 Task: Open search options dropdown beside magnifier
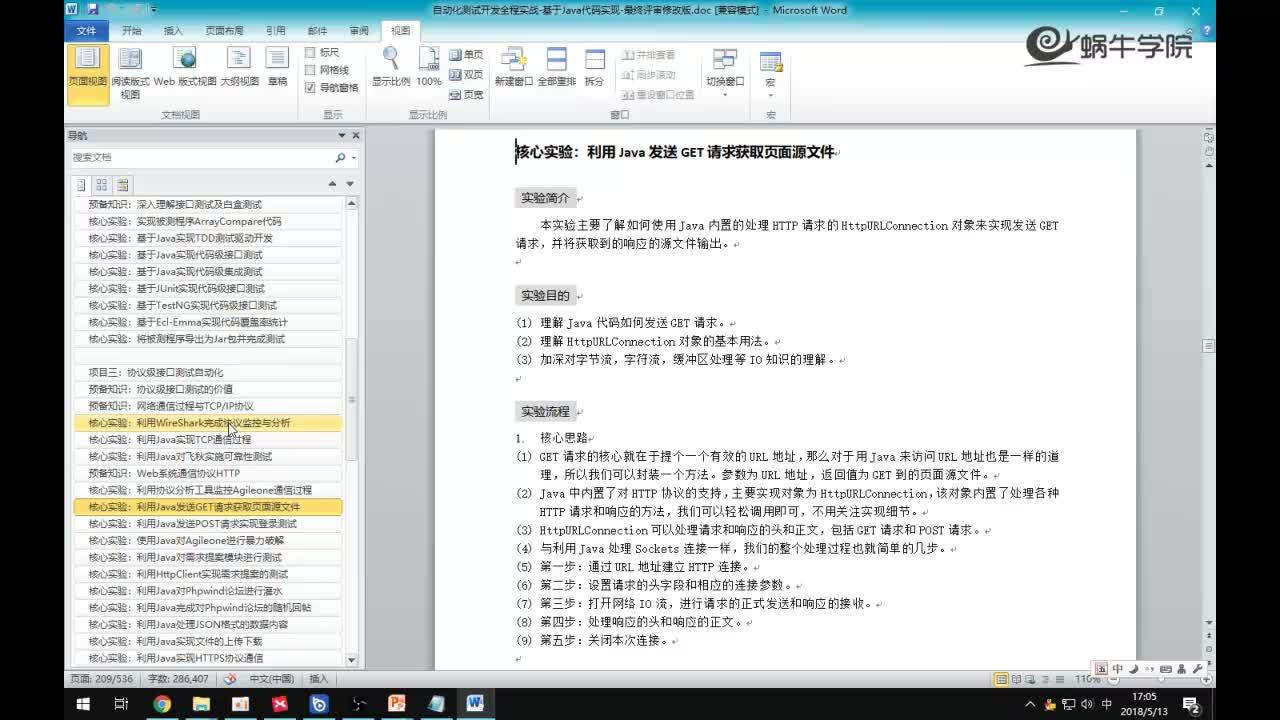click(x=354, y=158)
